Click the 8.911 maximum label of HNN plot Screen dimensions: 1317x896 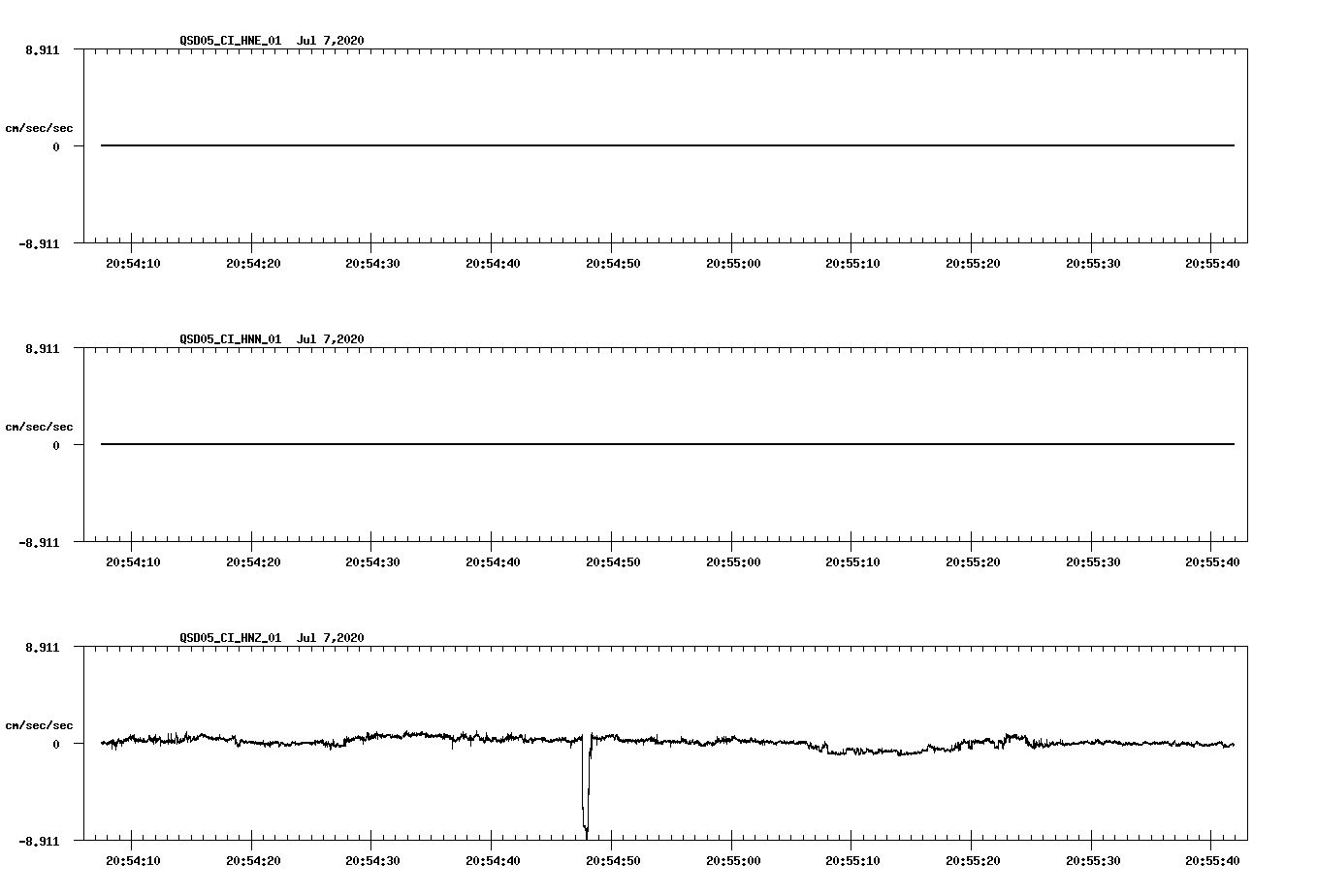43,348
